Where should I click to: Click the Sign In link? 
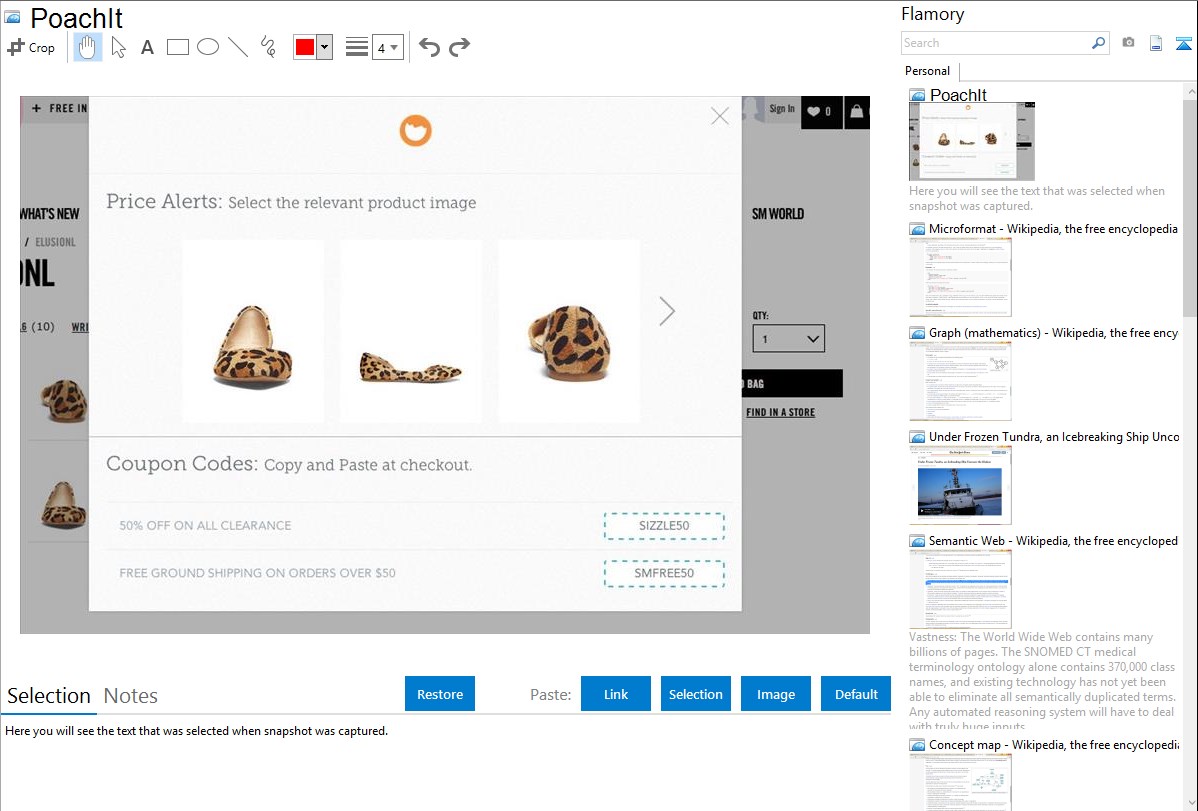782,109
